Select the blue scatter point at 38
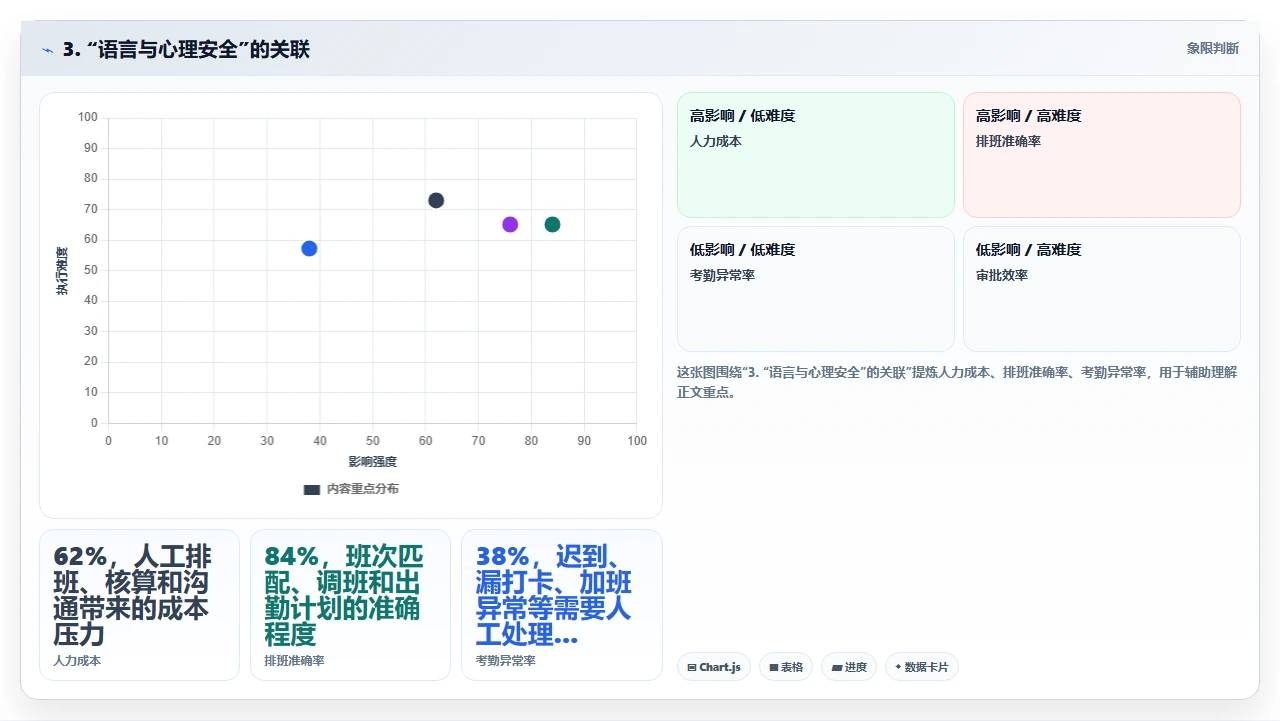1280x721 pixels. [x=309, y=248]
